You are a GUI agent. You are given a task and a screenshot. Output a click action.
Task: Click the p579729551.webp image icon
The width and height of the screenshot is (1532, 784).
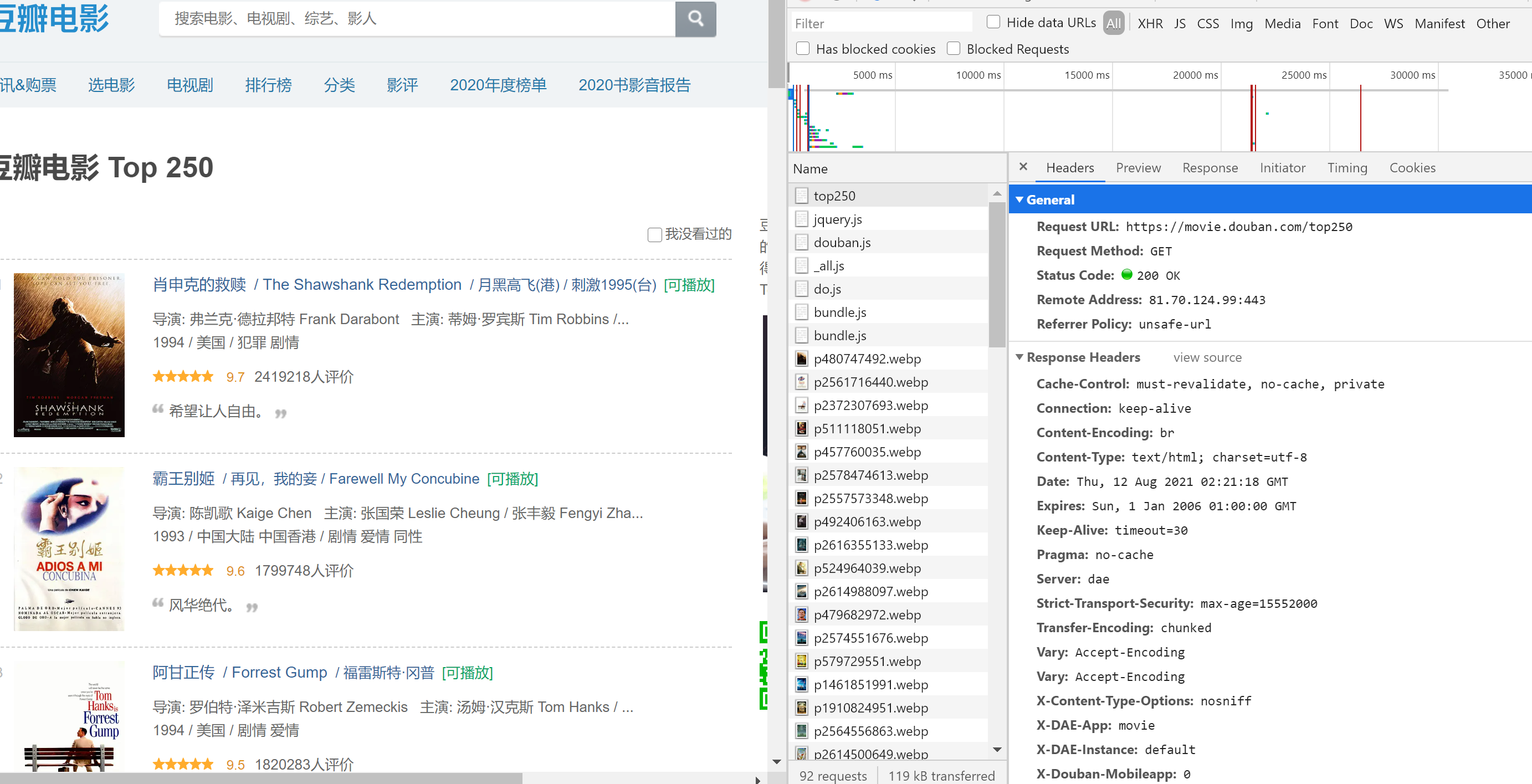(x=802, y=662)
